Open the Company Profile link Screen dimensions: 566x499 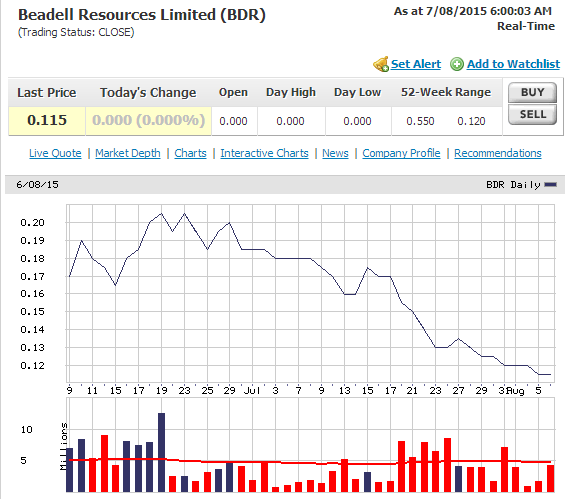(x=401, y=153)
